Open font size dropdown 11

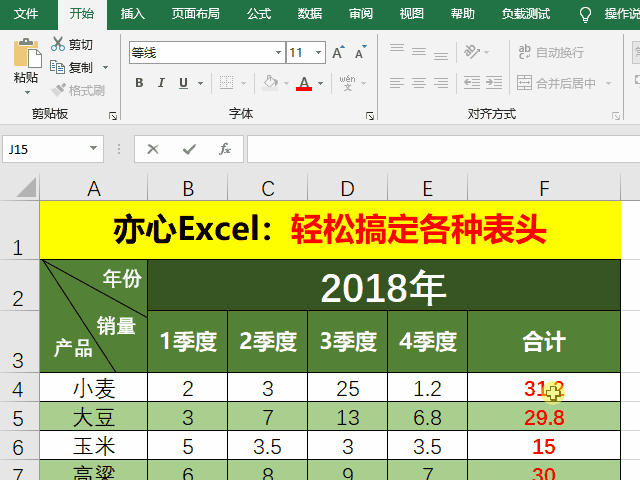click(318, 52)
